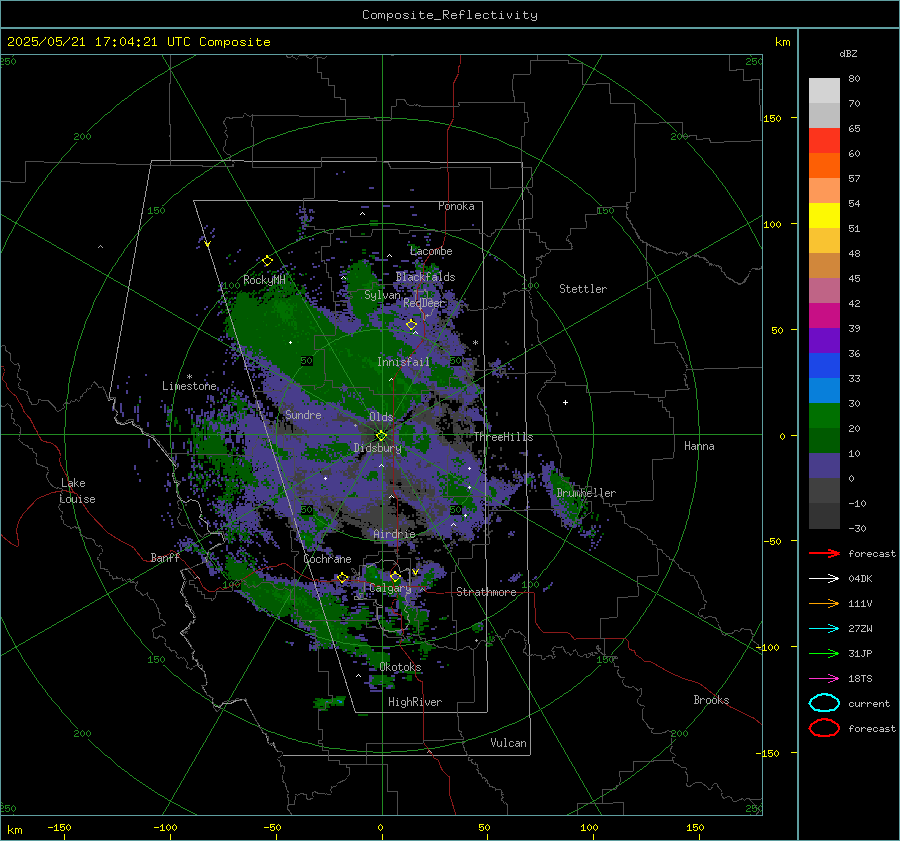Screen dimensions: 900x841
Task: Click the Sundre town label
Action: coord(303,415)
